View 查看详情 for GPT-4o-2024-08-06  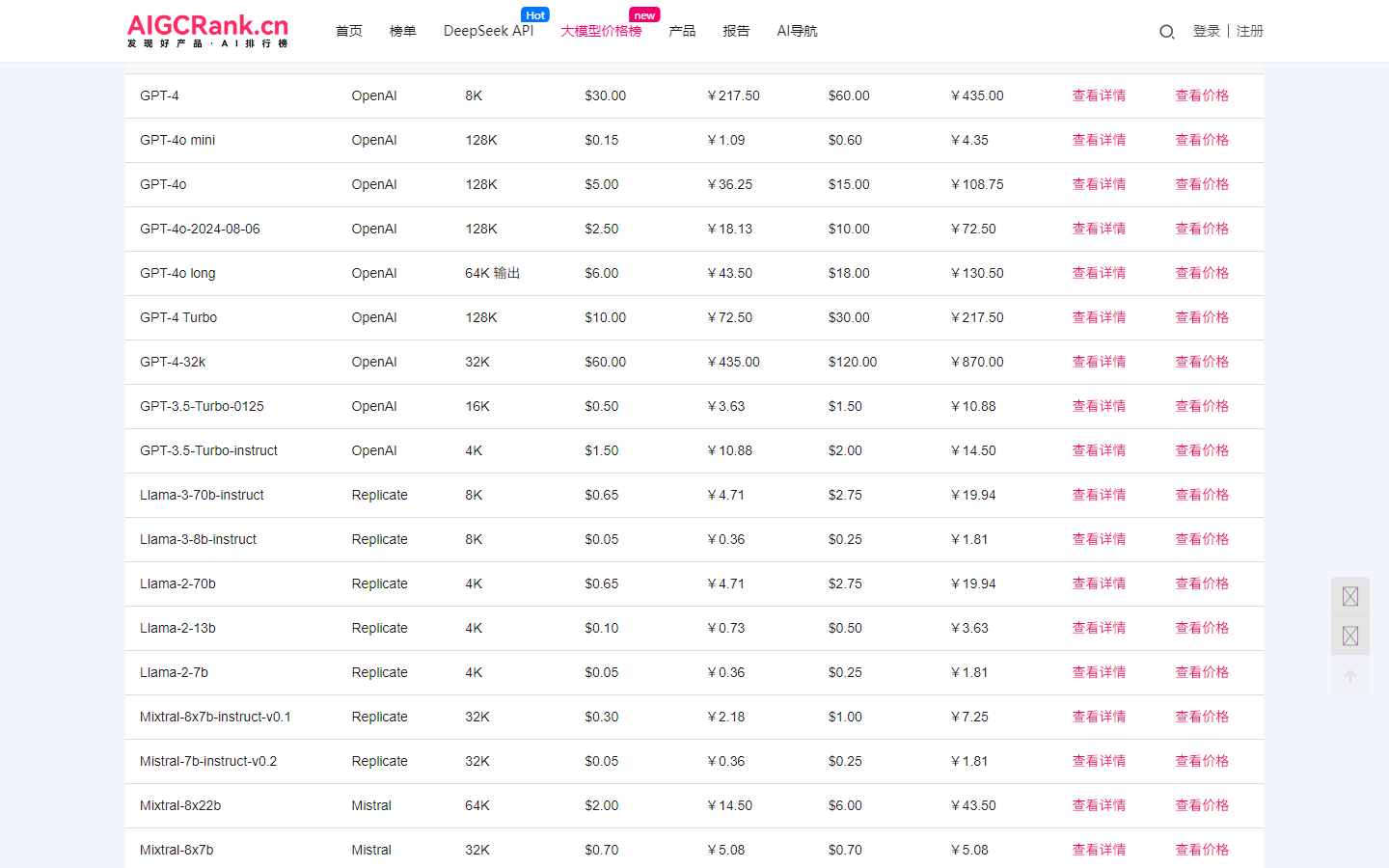click(1099, 229)
